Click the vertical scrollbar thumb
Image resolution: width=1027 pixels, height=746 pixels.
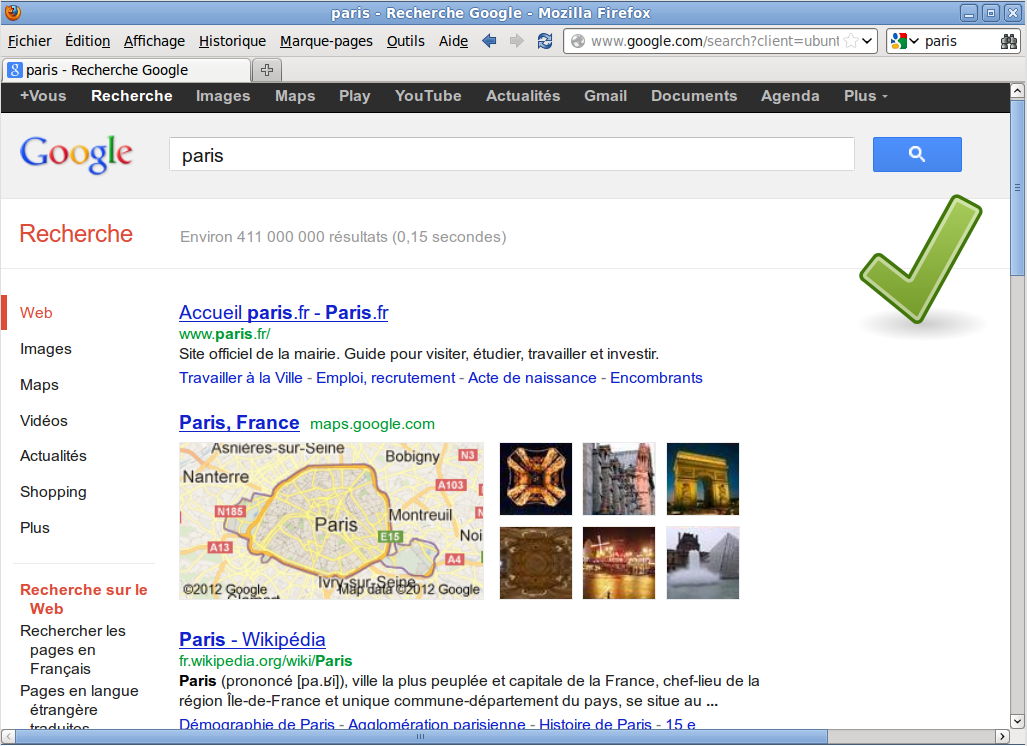[1018, 186]
